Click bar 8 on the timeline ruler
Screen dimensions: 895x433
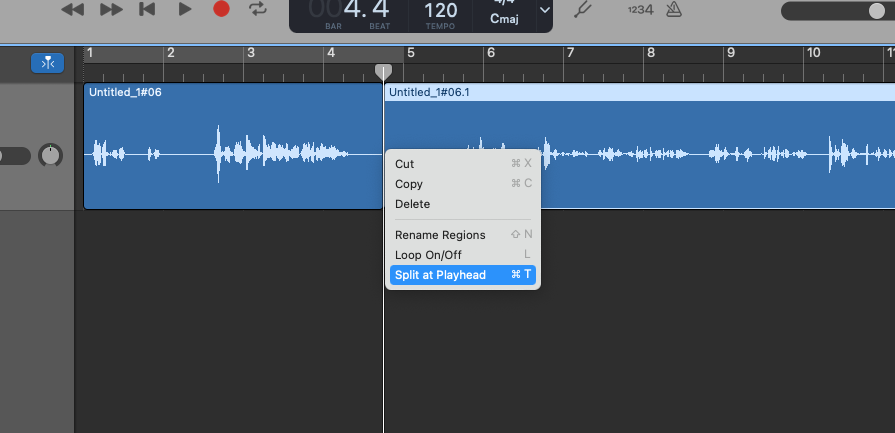[650, 54]
